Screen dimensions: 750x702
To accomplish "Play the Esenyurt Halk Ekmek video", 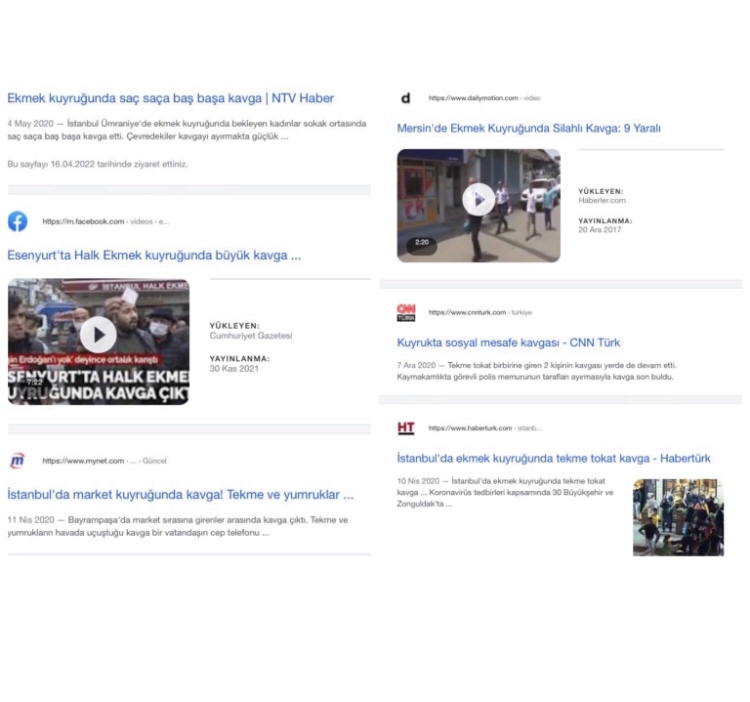I will pyautogui.click(x=98, y=334).
